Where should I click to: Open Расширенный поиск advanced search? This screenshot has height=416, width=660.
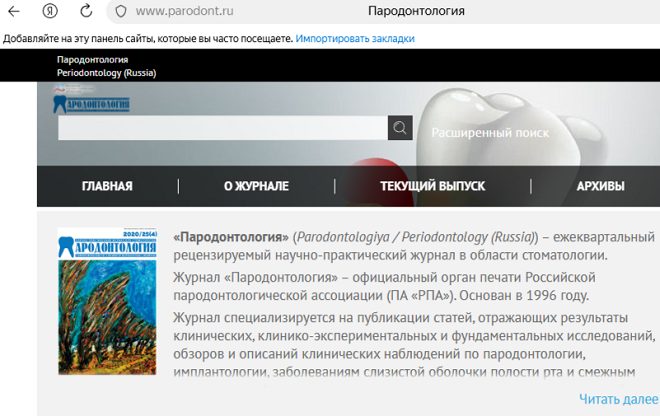[x=490, y=133]
